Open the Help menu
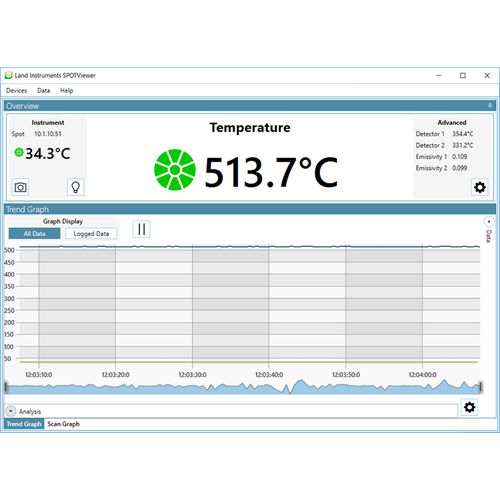 coord(67,91)
